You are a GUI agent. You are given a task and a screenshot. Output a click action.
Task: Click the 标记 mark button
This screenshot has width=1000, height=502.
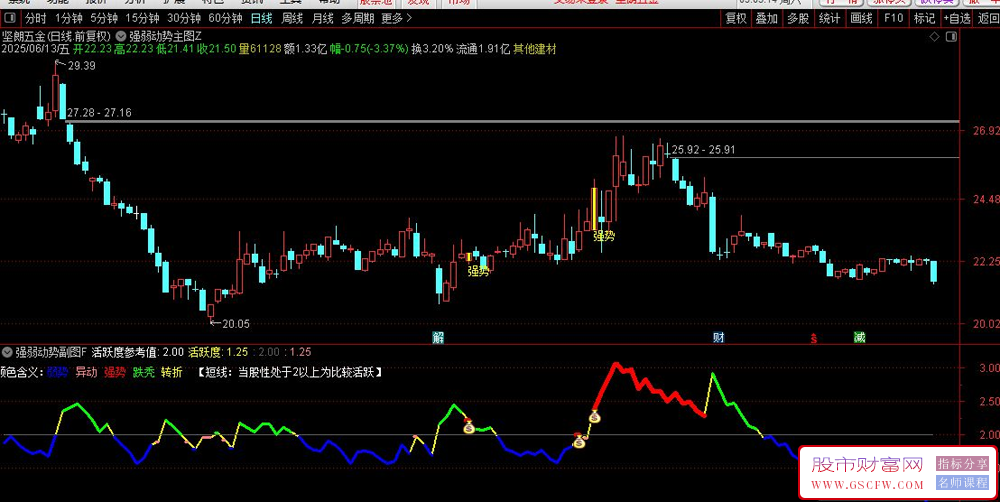pos(923,18)
